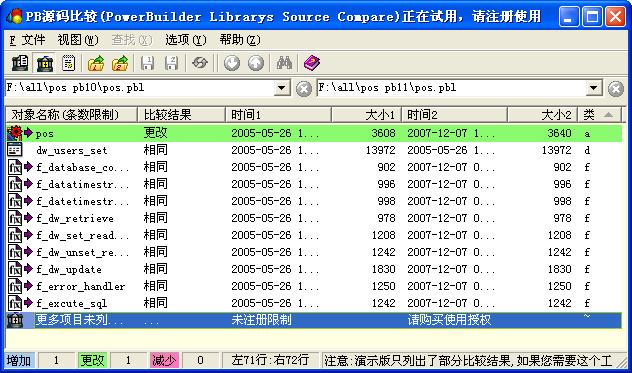Click the 更改 result in pos row
This screenshot has height=373, width=632.
click(155, 133)
